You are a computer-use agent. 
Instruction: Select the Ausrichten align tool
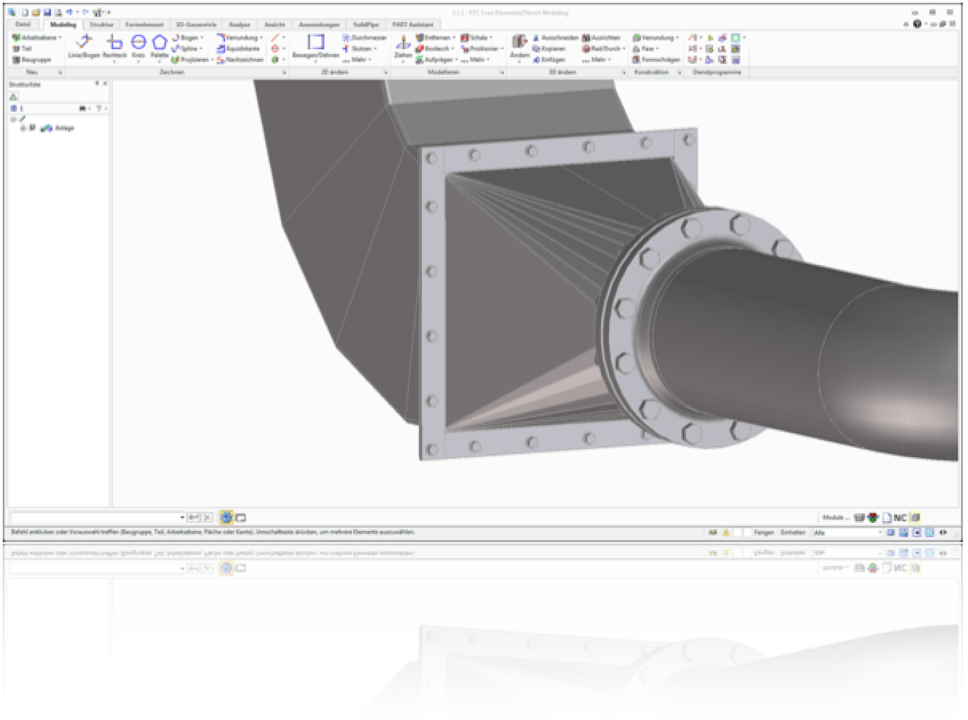[601, 38]
